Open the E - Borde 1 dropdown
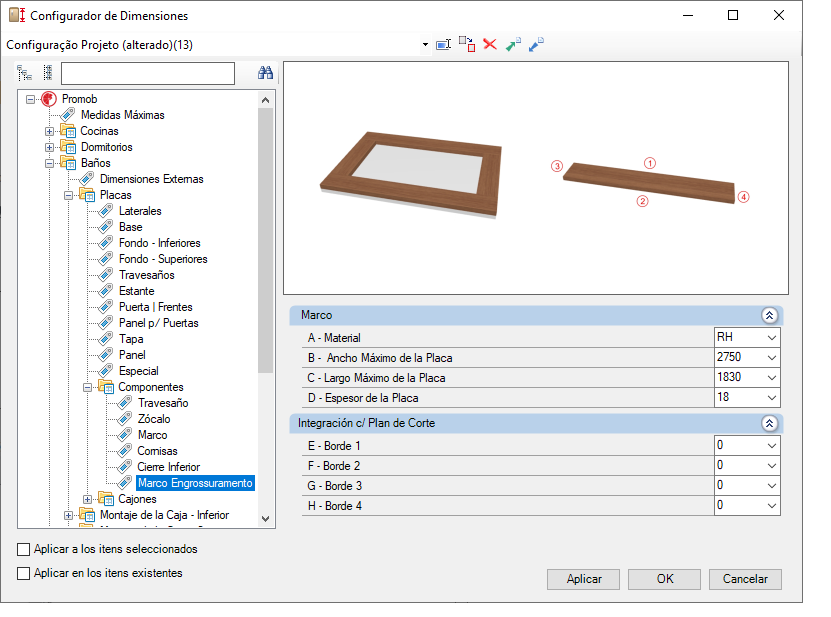The height and width of the screenshot is (617, 831). tap(772, 446)
